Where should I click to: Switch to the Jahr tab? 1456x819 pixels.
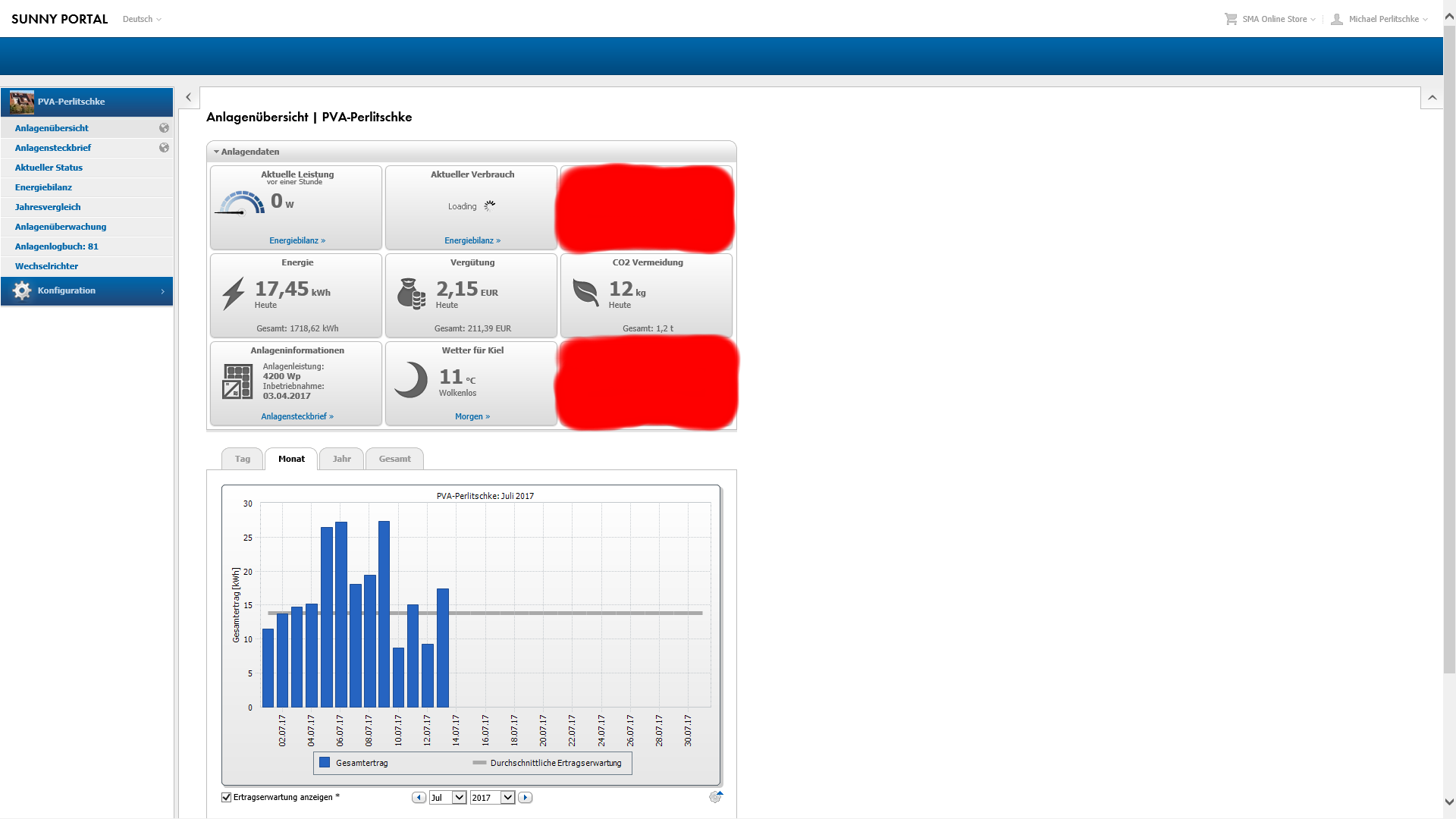click(341, 459)
